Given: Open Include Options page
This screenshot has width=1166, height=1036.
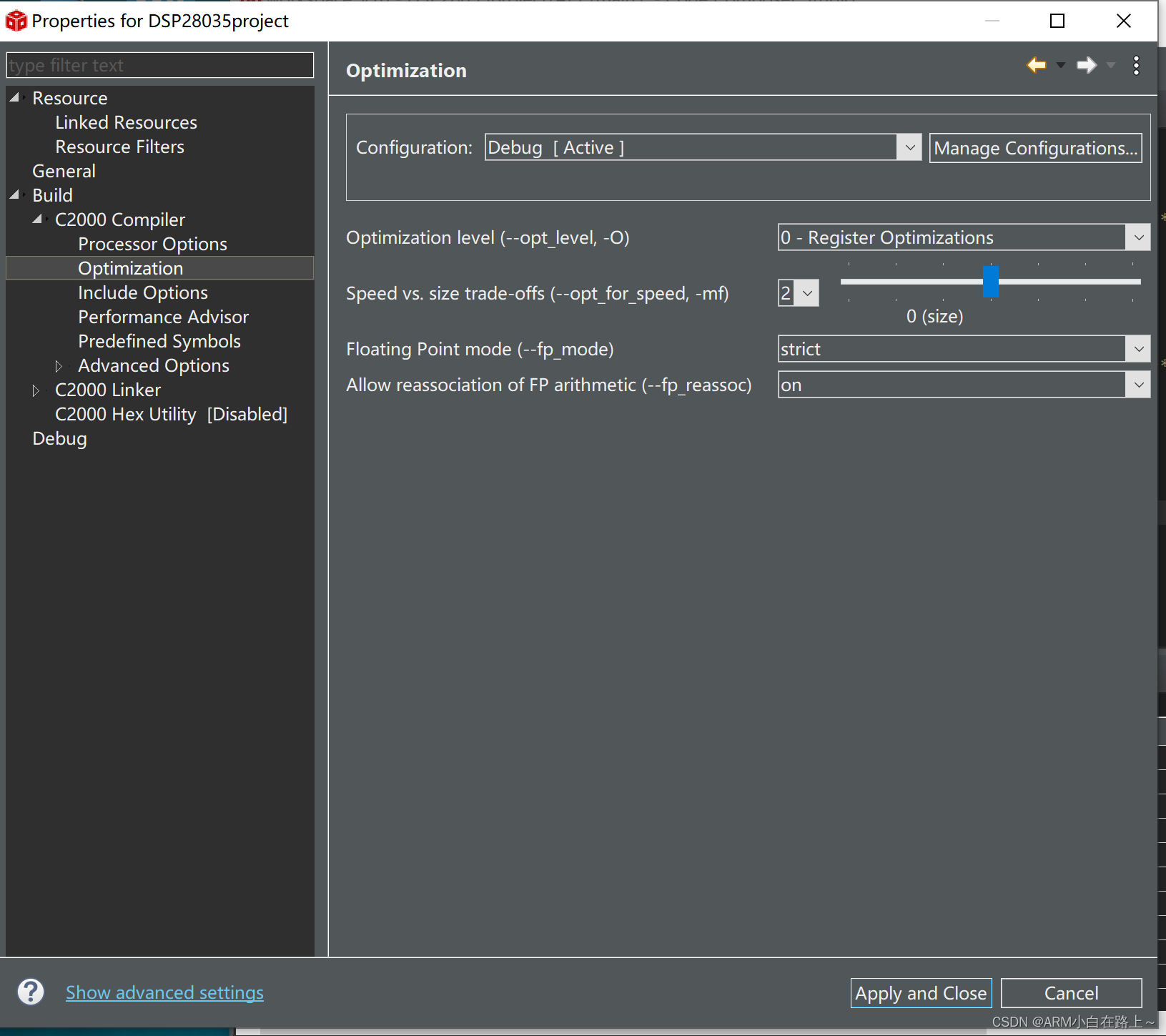Looking at the screenshot, I should click(142, 292).
